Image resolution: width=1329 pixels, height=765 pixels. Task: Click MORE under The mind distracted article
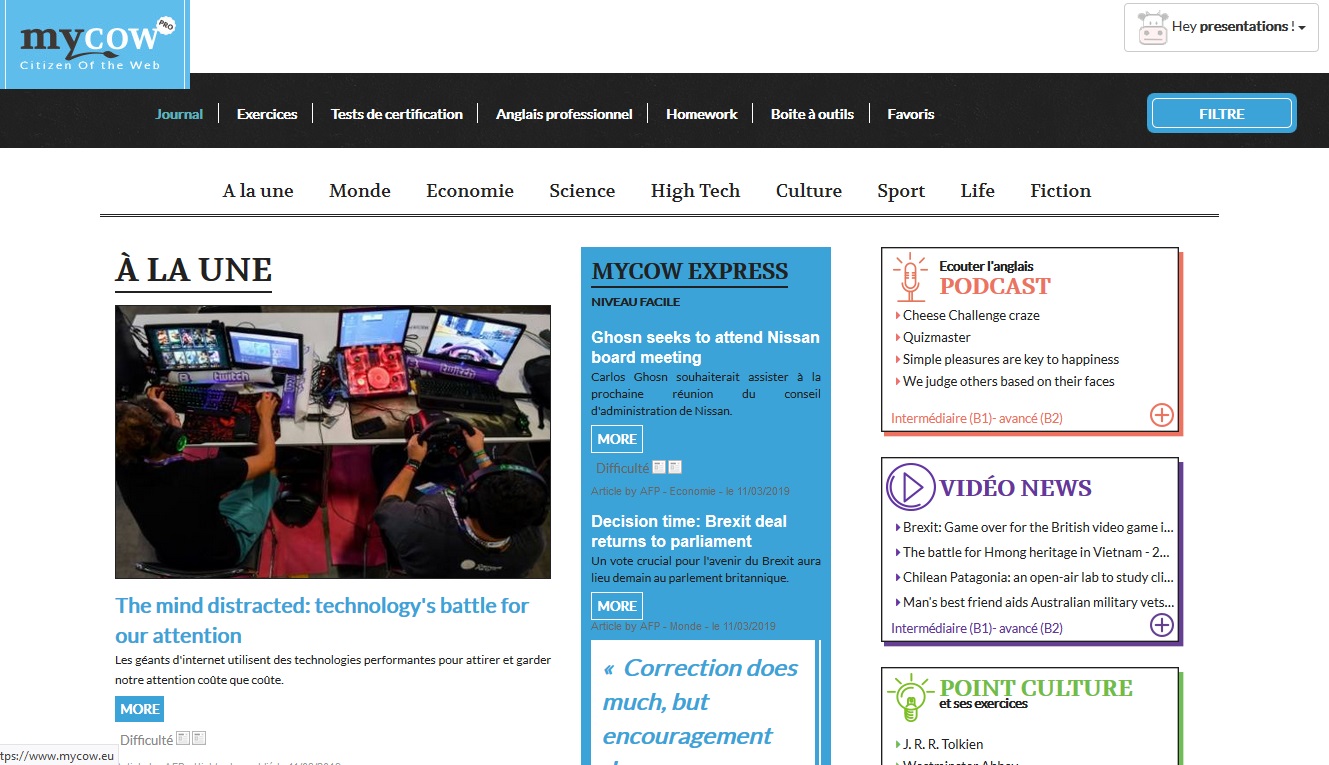pos(140,709)
